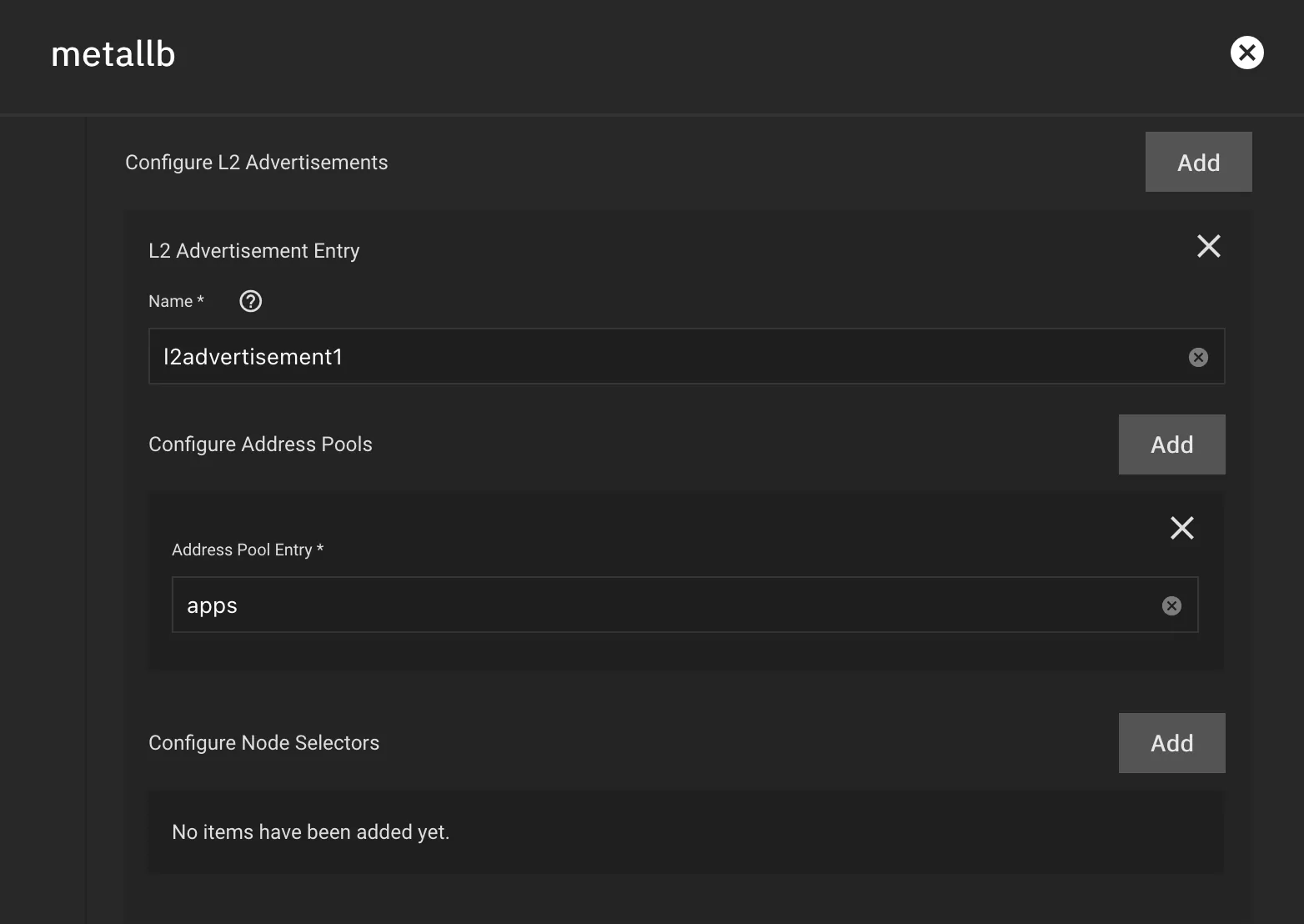Click the metallb title text
The image size is (1304, 924).
tap(113, 54)
